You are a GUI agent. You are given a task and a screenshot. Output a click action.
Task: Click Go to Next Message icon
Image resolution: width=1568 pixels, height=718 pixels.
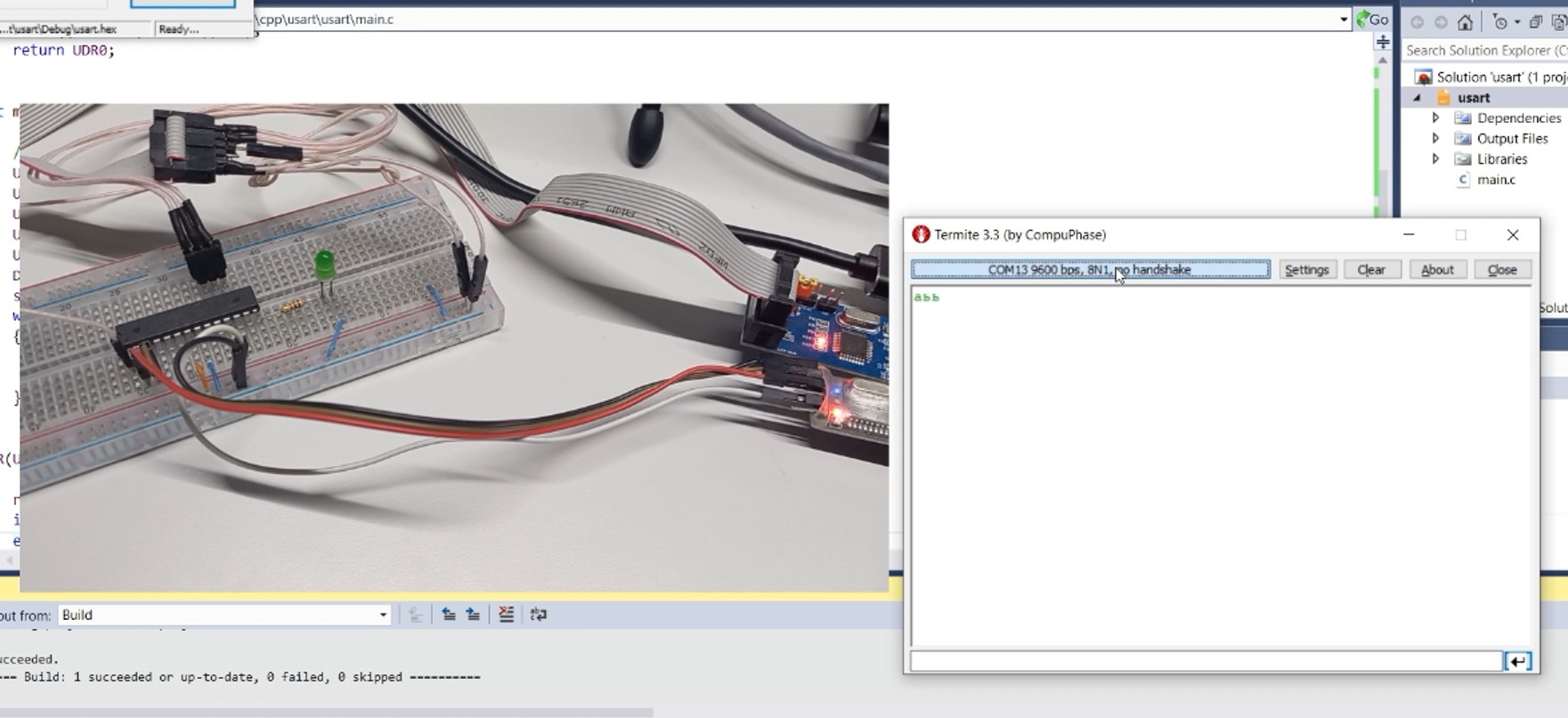coord(473,615)
